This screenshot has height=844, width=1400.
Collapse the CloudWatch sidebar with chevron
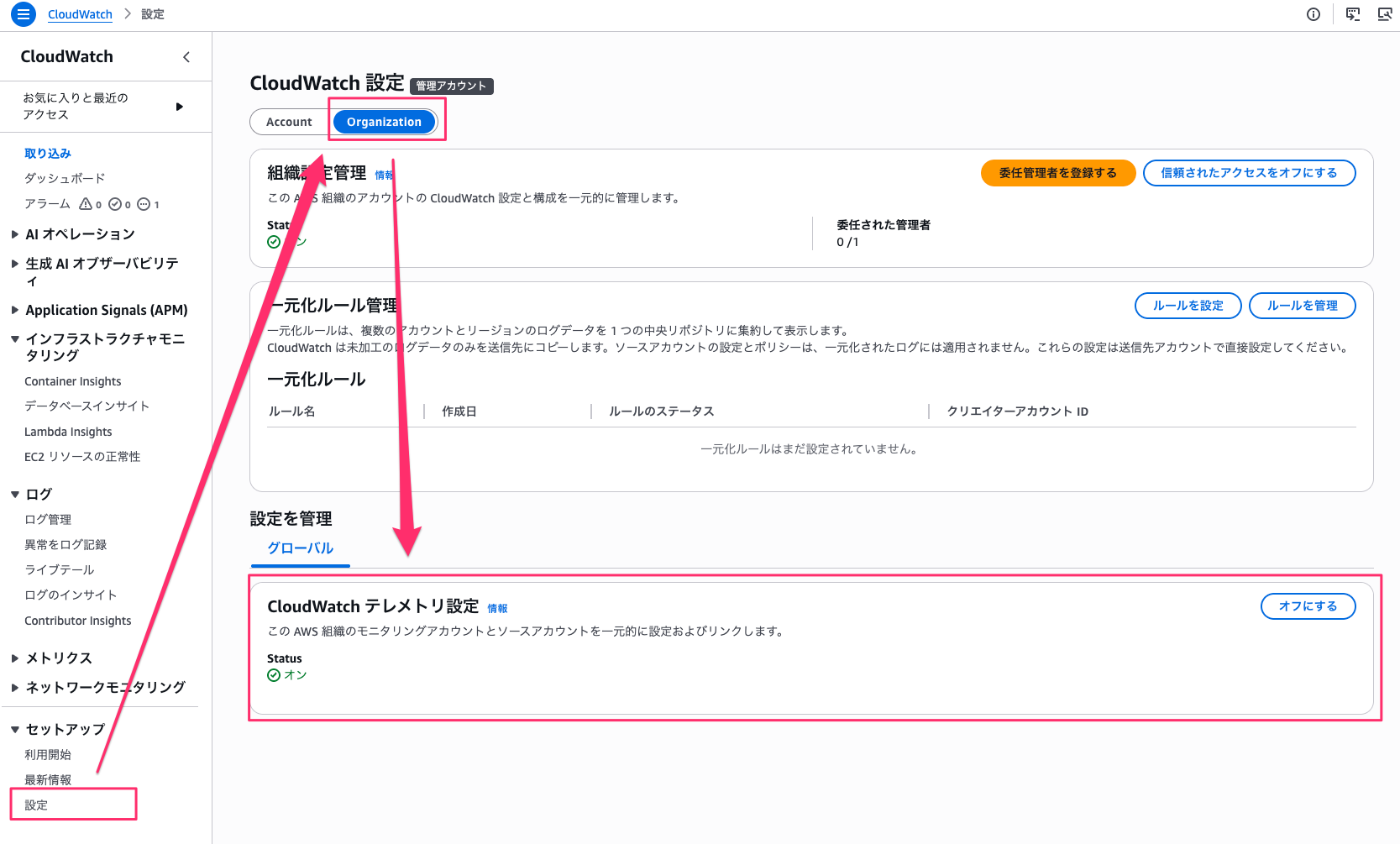coord(186,56)
